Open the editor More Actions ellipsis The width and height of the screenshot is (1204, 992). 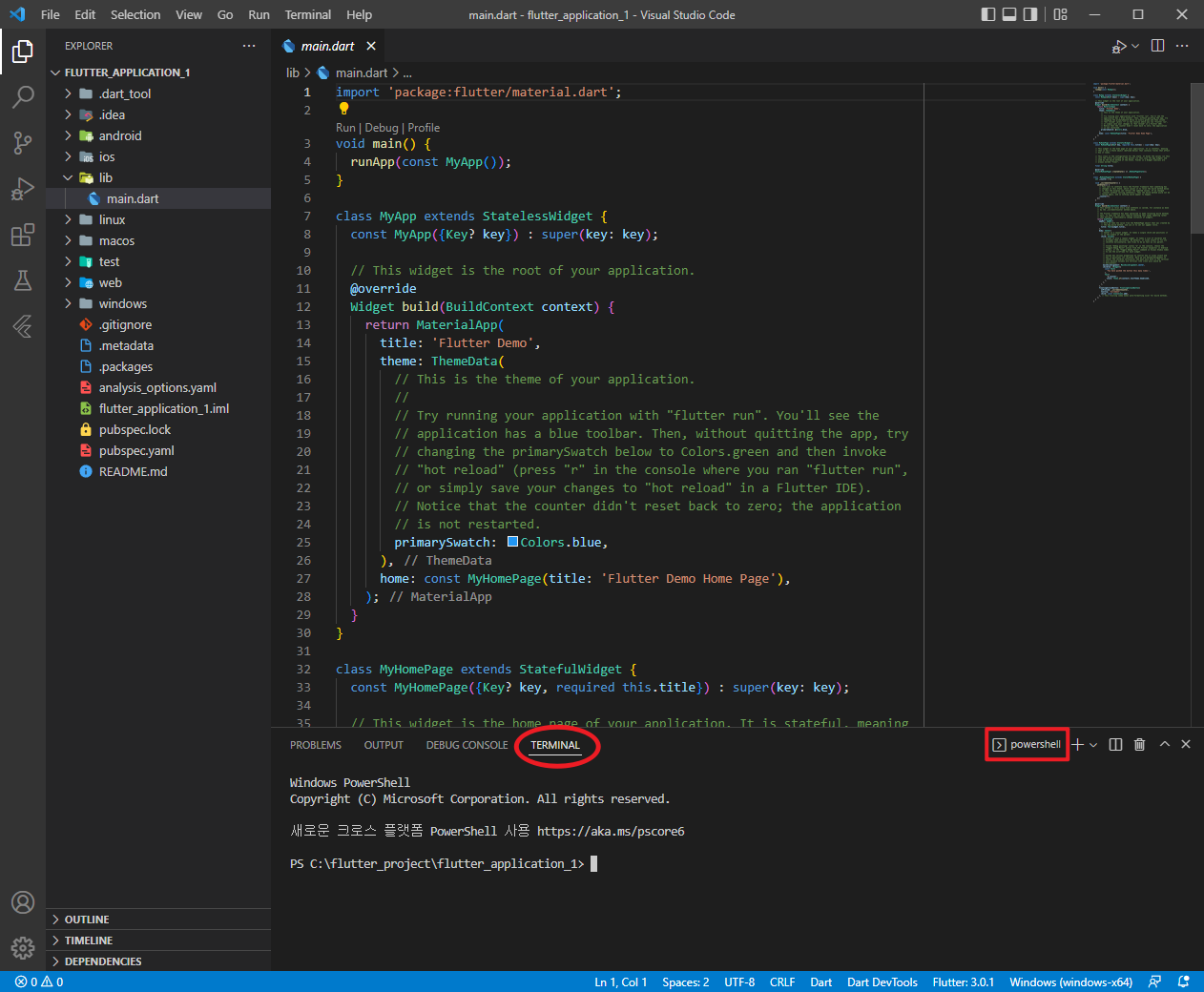(x=1182, y=46)
